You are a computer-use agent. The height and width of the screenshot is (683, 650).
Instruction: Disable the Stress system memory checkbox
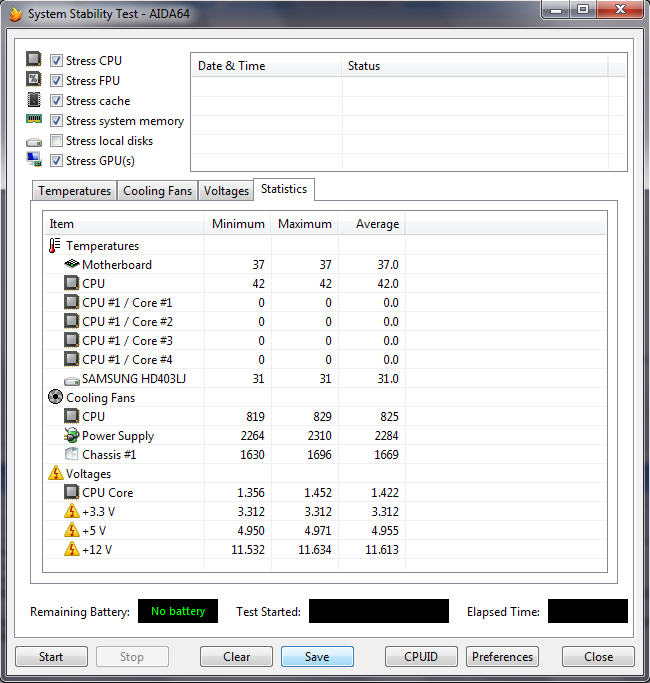(56, 120)
